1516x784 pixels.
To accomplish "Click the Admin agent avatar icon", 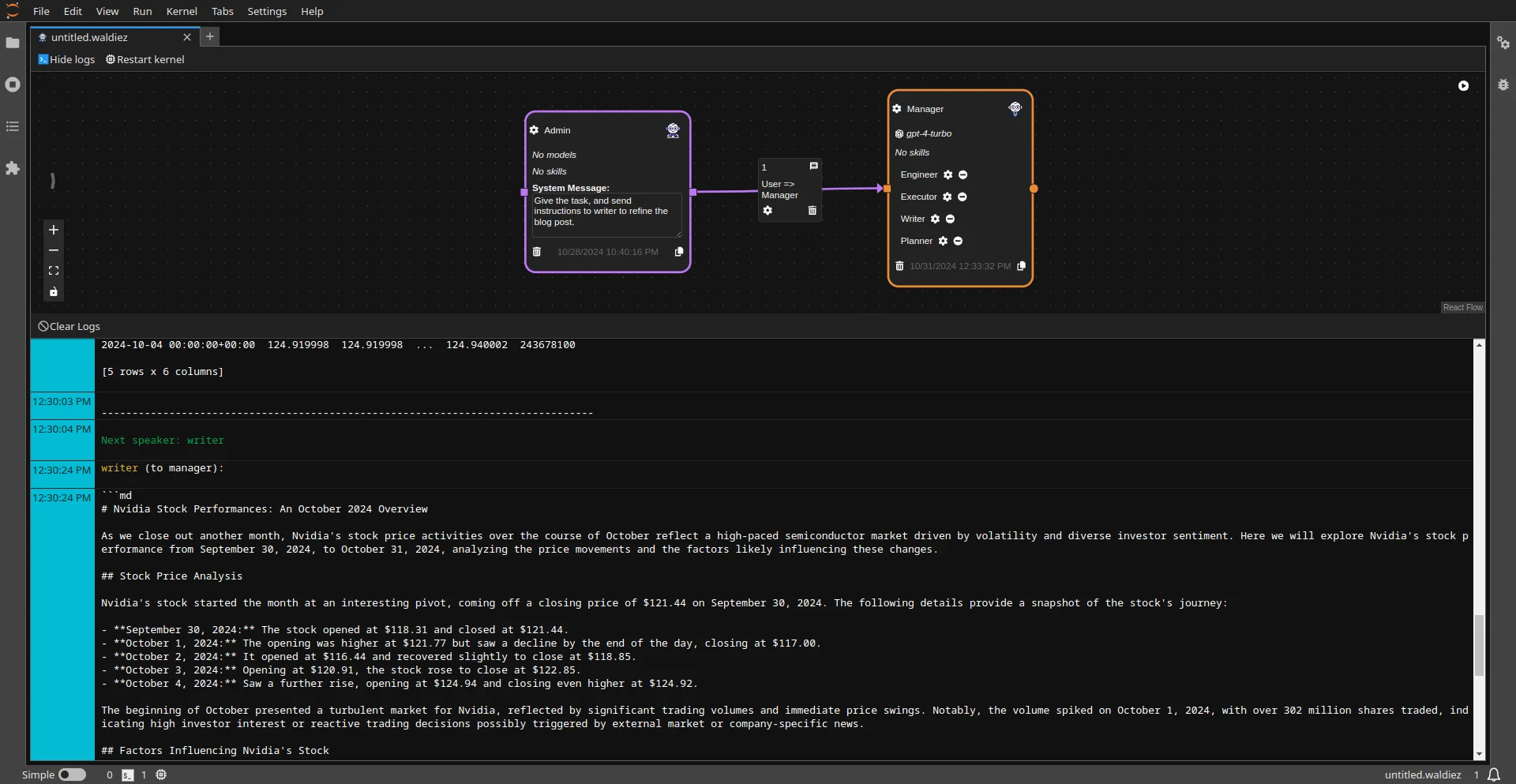I will tap(673, 130).
